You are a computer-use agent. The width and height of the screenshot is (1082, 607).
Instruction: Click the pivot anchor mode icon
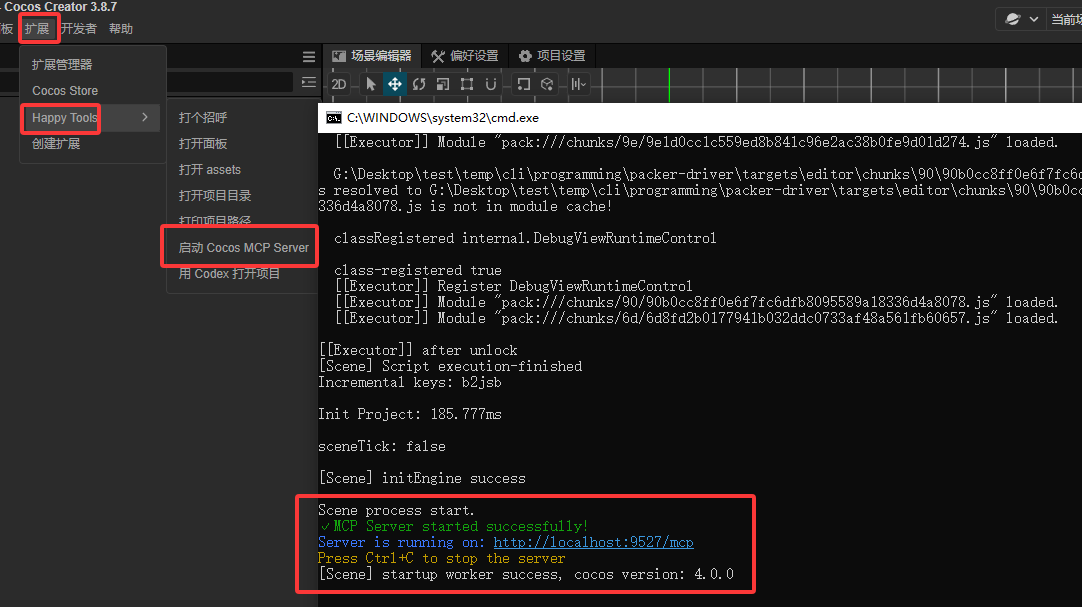pos(524,84)
